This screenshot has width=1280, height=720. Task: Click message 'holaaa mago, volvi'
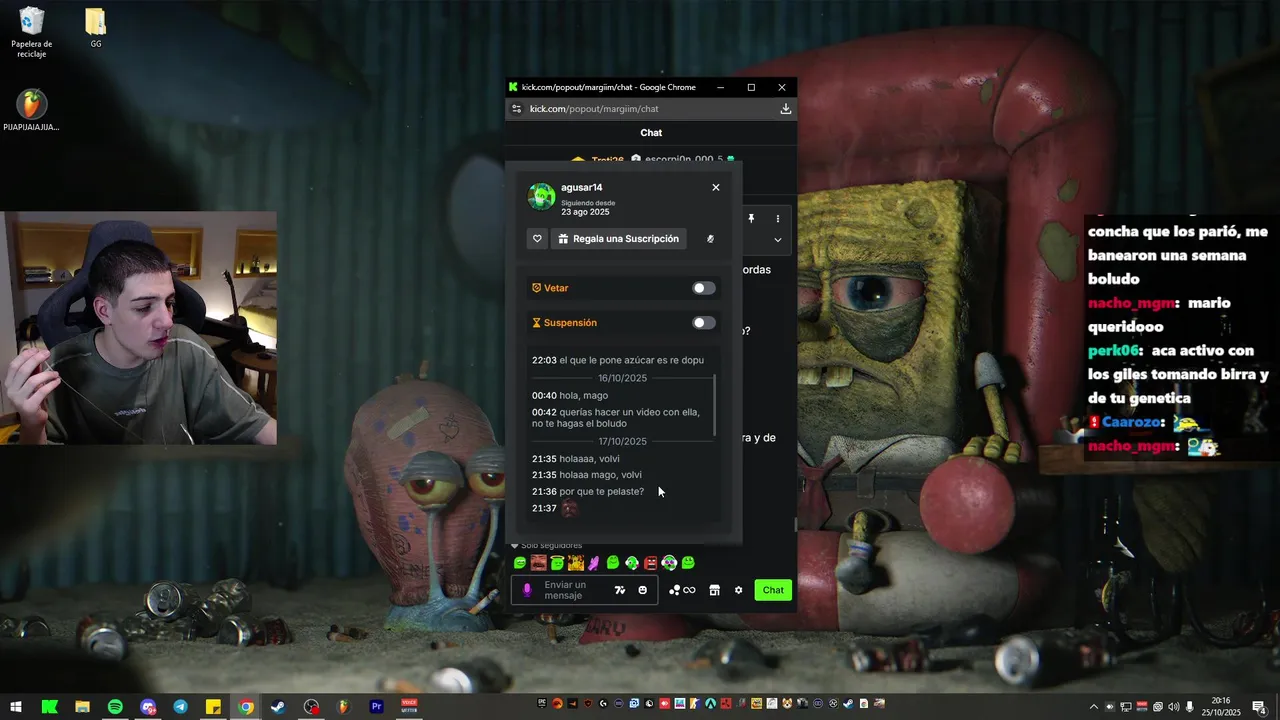(x=600, y=475)
